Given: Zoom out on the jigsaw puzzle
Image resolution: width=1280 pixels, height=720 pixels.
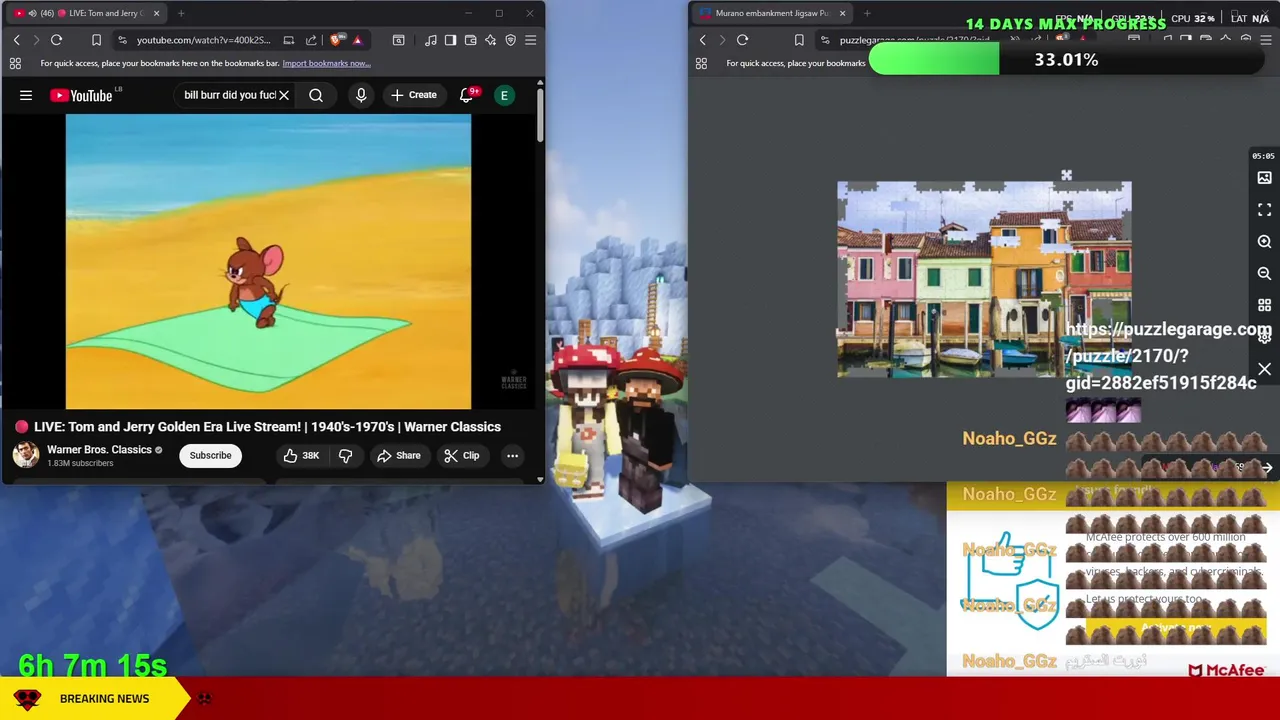Looking at the screenshot, I should point(1264,274).
